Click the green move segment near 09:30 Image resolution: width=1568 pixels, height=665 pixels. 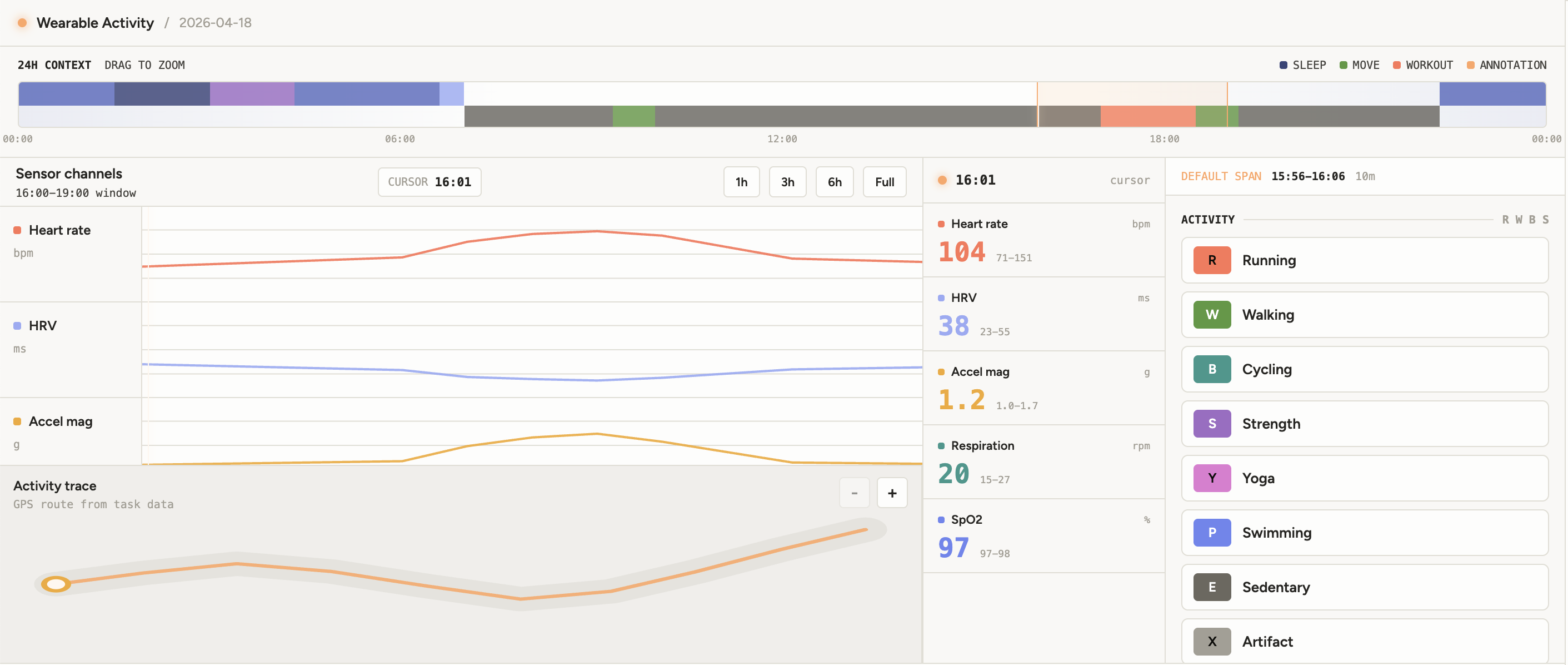pos(633,116)
